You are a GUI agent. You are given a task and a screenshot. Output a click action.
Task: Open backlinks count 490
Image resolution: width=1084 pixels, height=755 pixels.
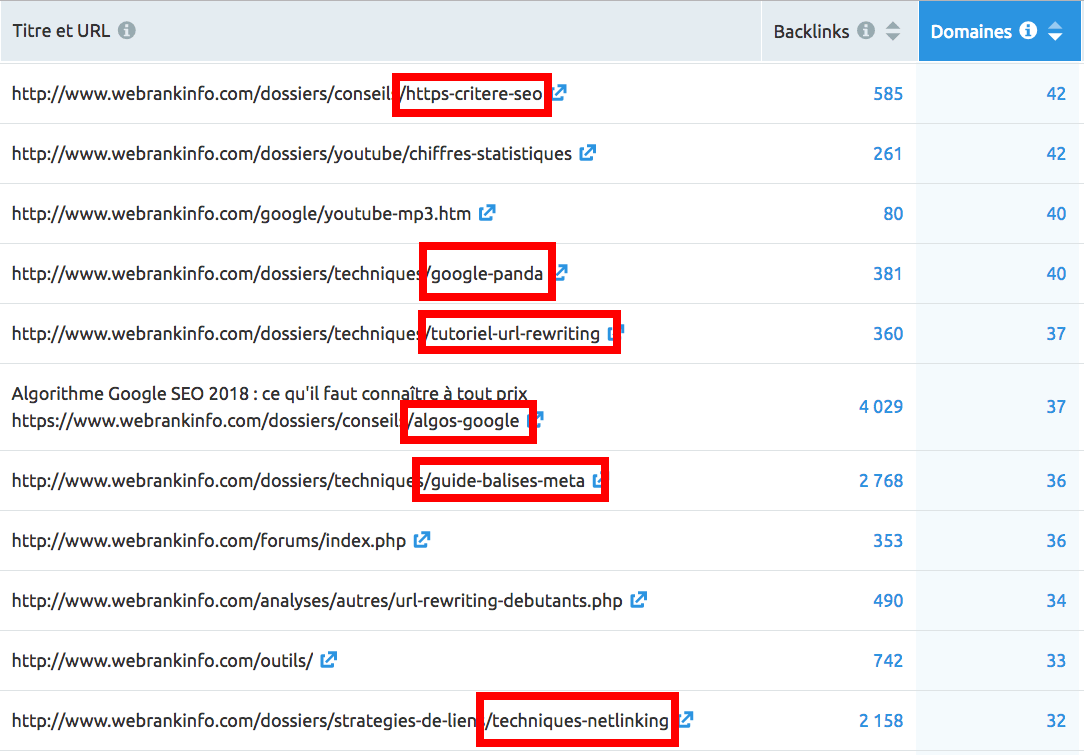point(888,601)
